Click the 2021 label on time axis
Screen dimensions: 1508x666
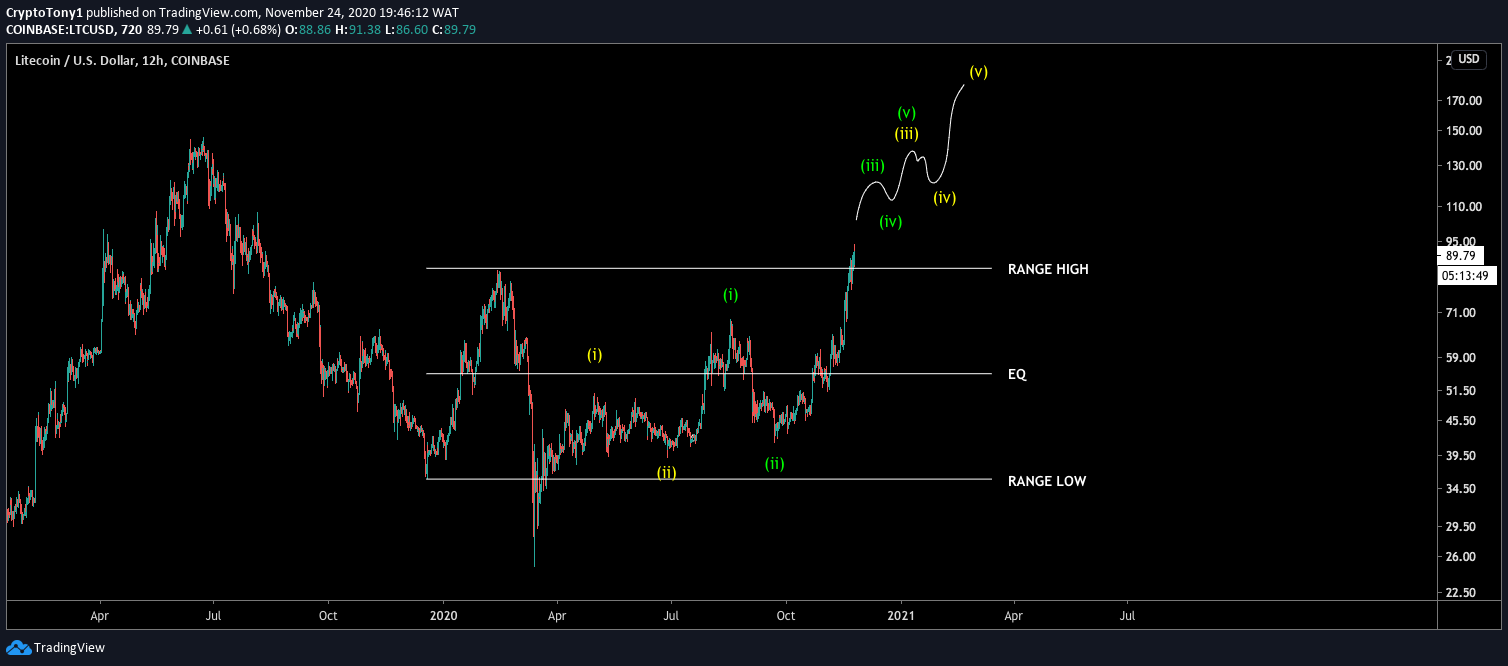tap(900, 616)
